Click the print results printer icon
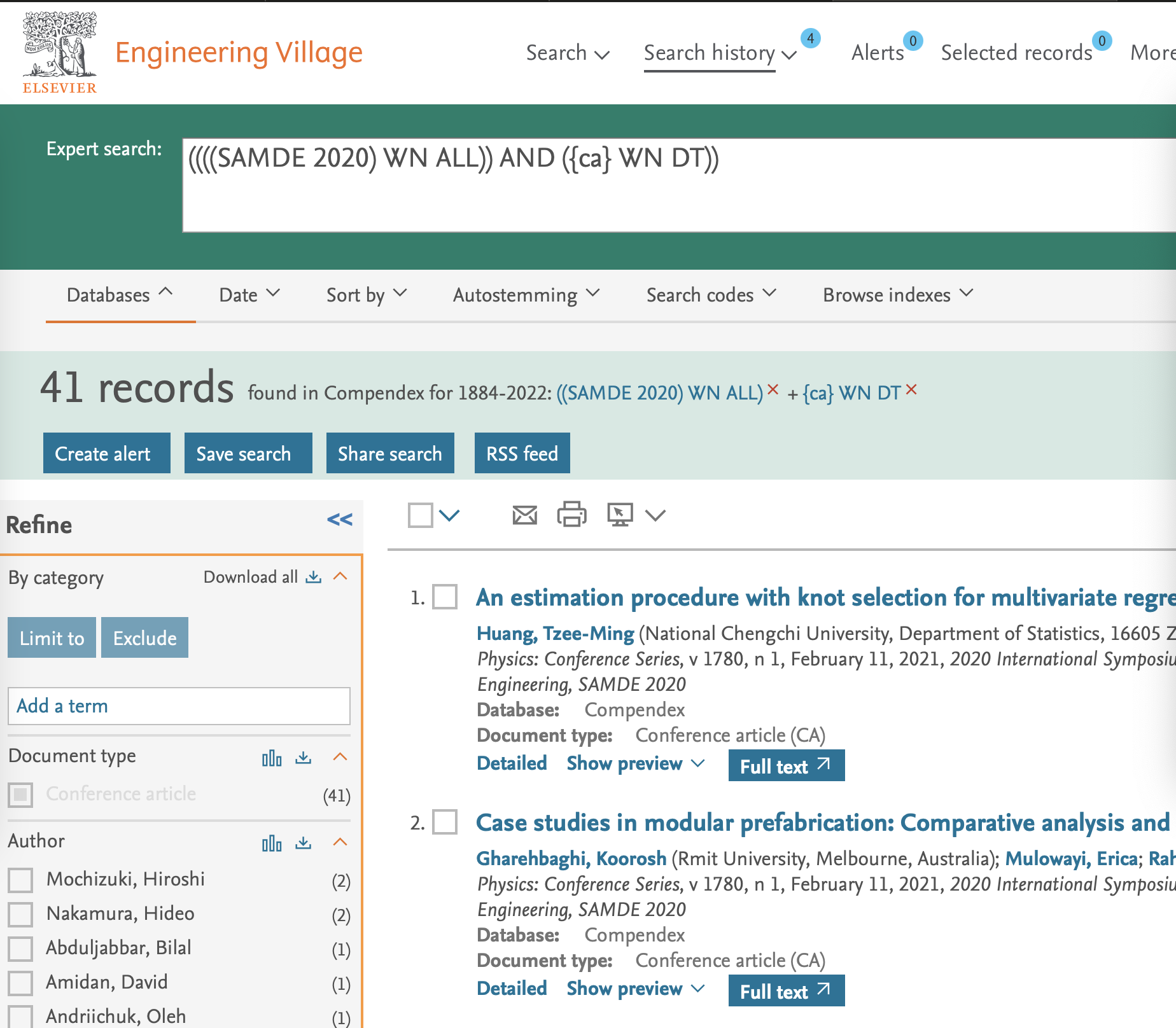1176x1028 pixels. click(x=571, y=514)
